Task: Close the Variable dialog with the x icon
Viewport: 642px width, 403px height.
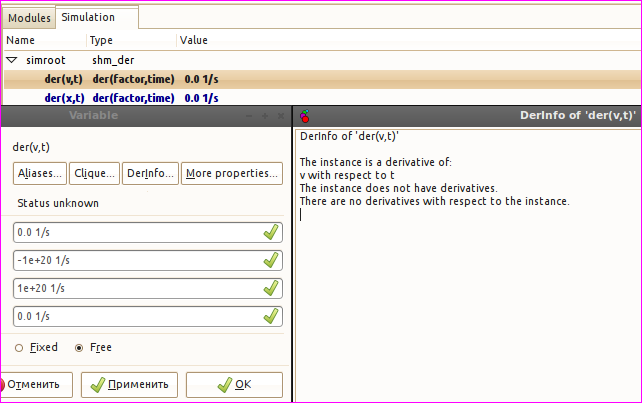Action: [x=280, y=116]
